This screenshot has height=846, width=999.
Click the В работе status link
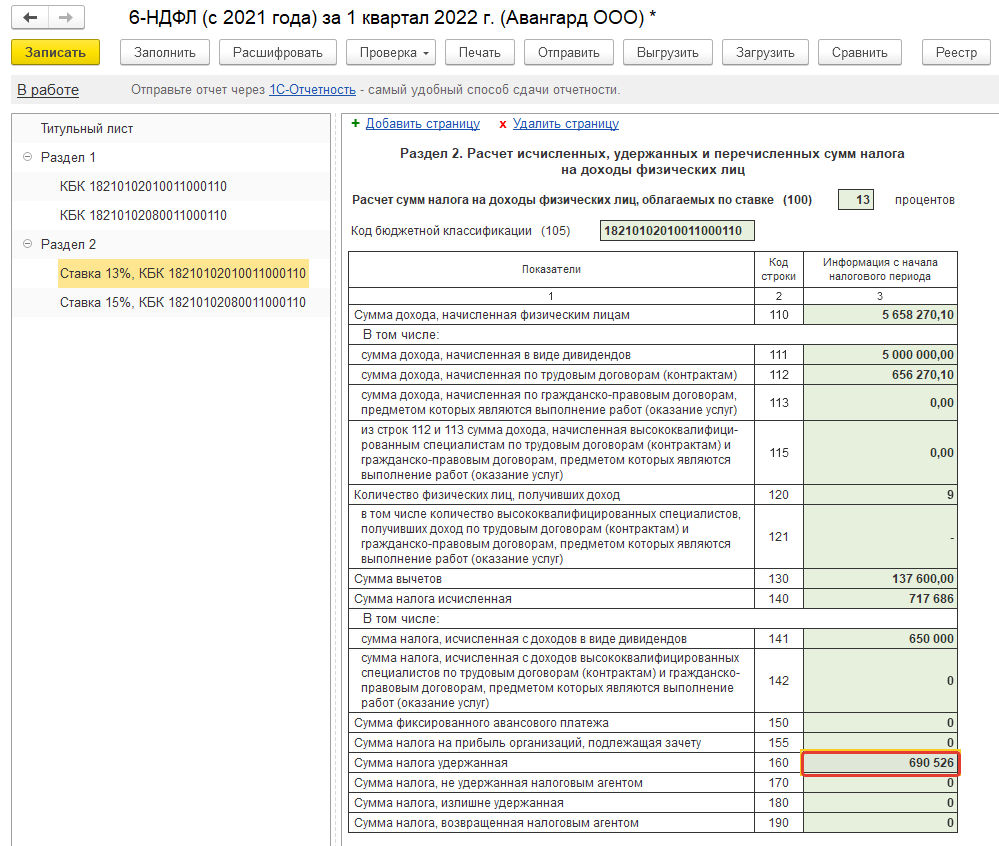click(48, 90)
